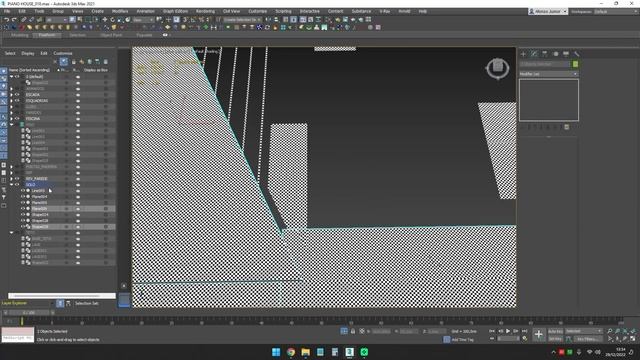Click the Isolate Selection icon in status bar

click(x=344, y=331)
